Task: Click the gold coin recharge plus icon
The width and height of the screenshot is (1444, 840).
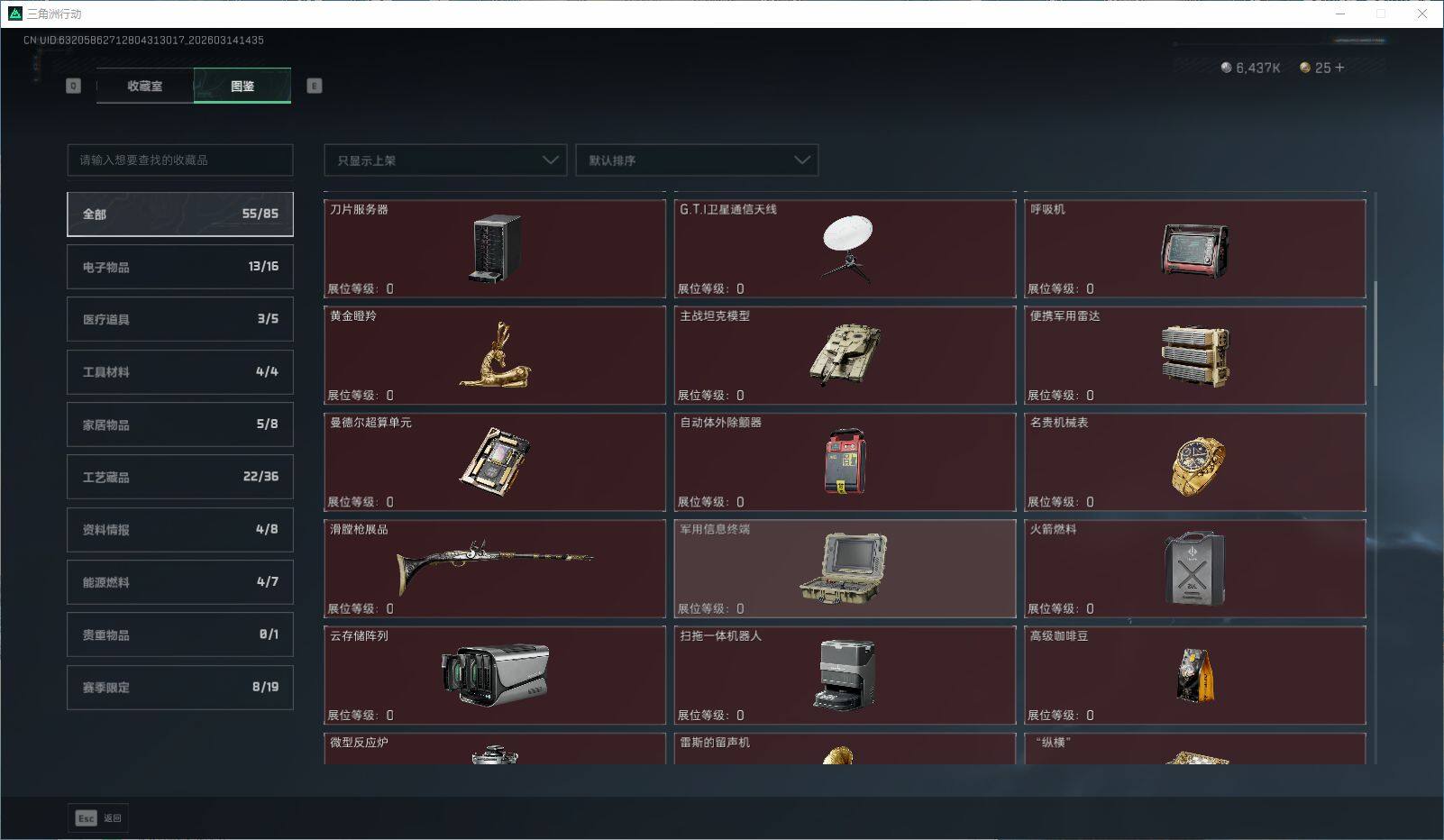Action: (x=1339, y=67)
